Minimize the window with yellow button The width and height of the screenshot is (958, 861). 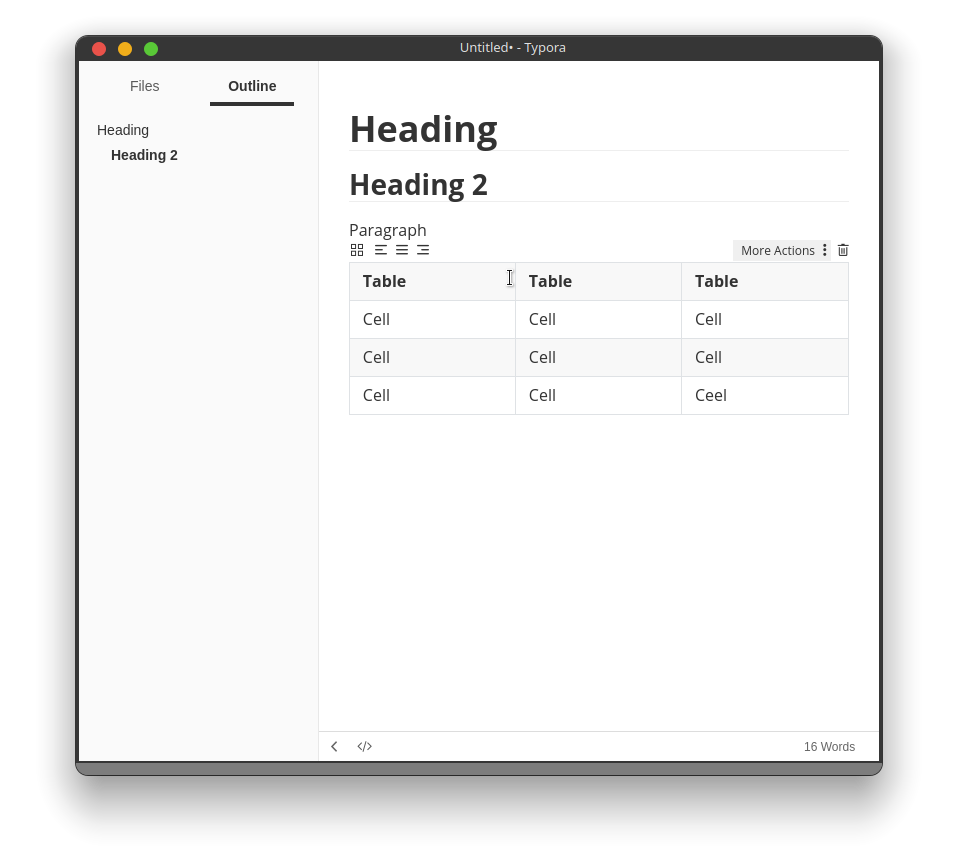tap(125, 49)
